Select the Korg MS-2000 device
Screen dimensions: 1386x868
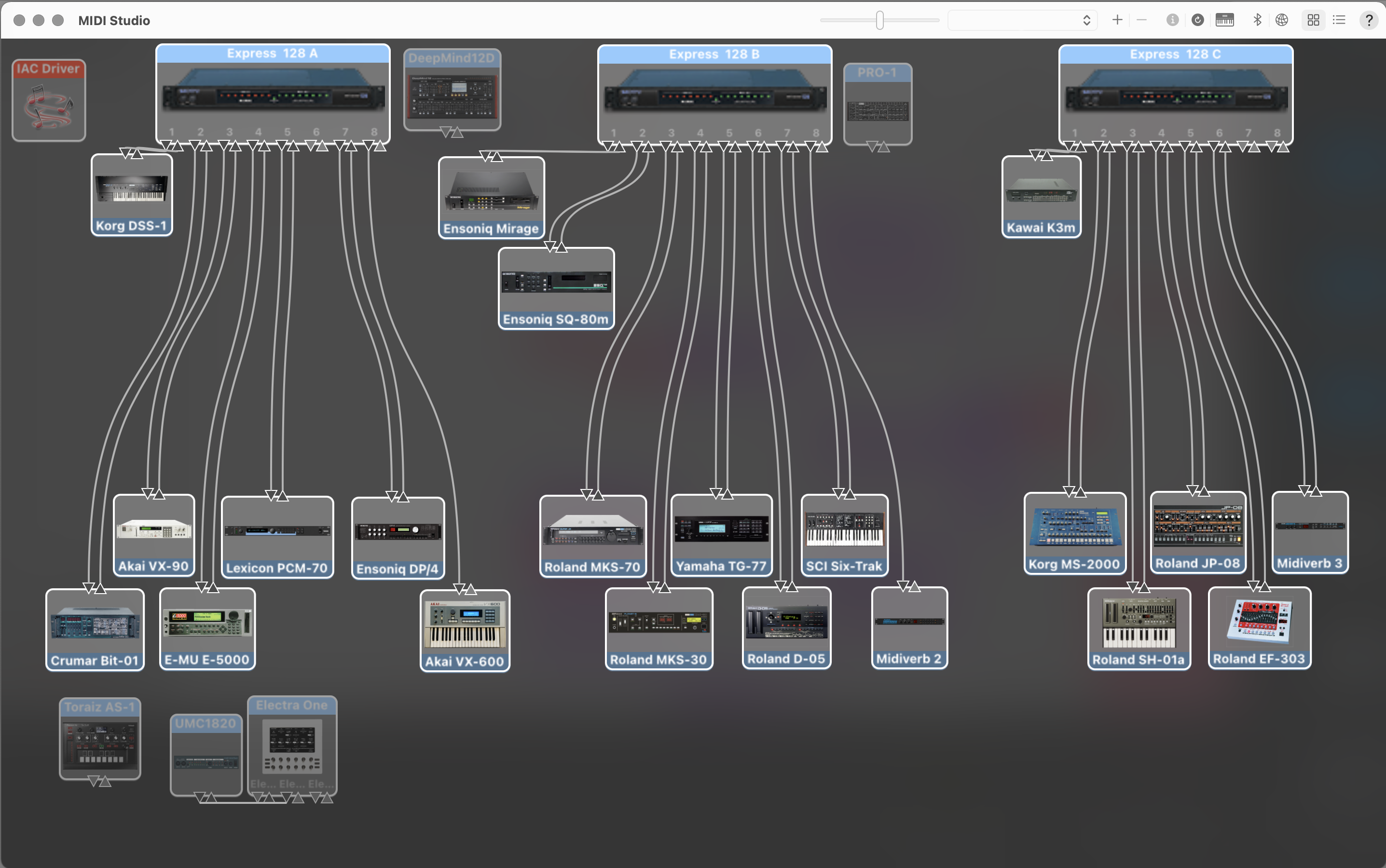click(1074, 533)
